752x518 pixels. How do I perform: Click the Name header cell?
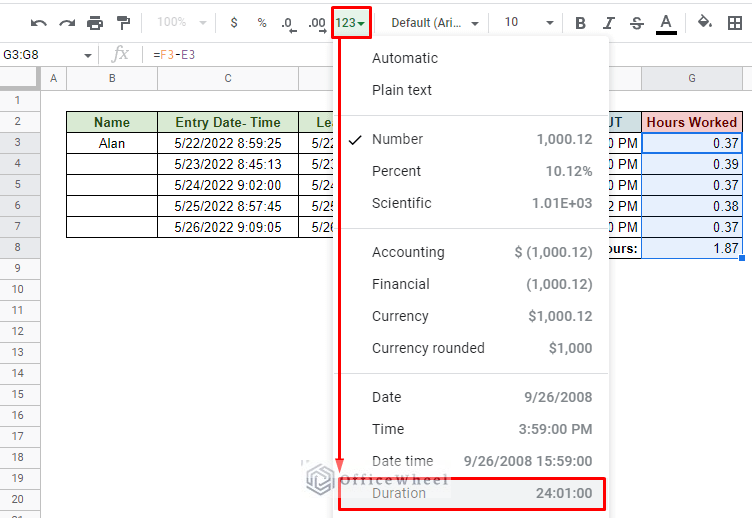click(x=112, y=122)
